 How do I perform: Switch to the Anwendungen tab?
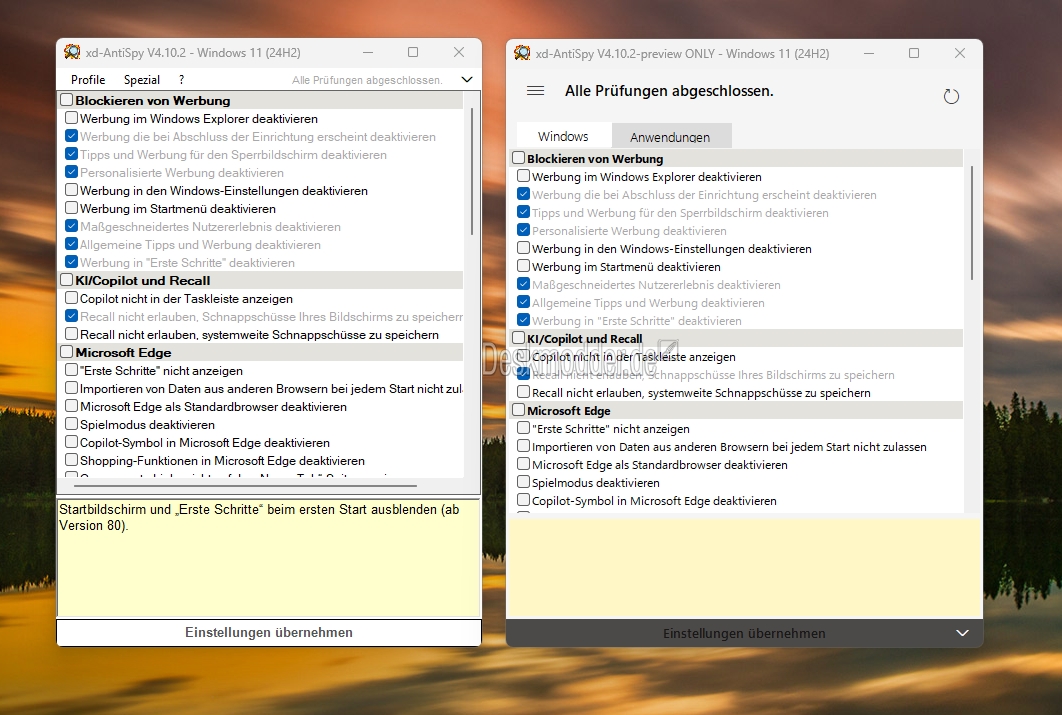pyautogui.click(x=670, y=136)
